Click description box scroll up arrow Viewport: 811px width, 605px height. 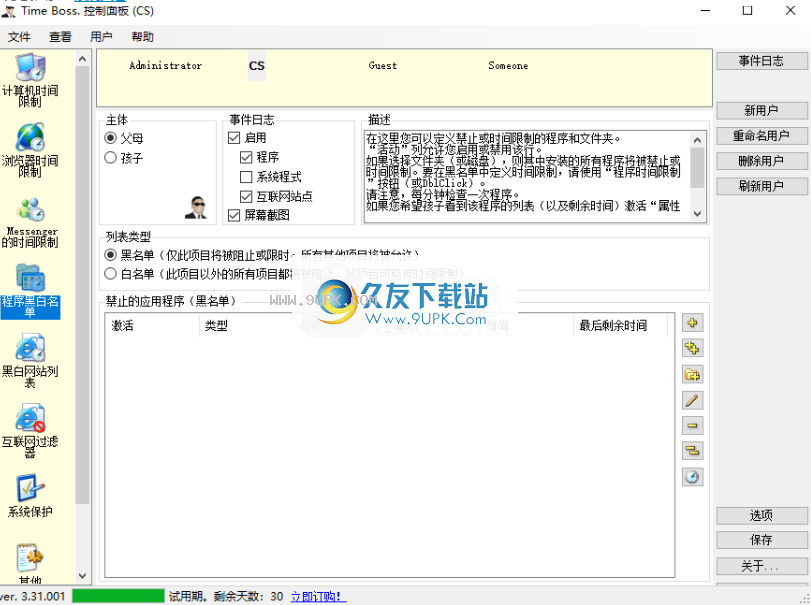coord(697,140)
